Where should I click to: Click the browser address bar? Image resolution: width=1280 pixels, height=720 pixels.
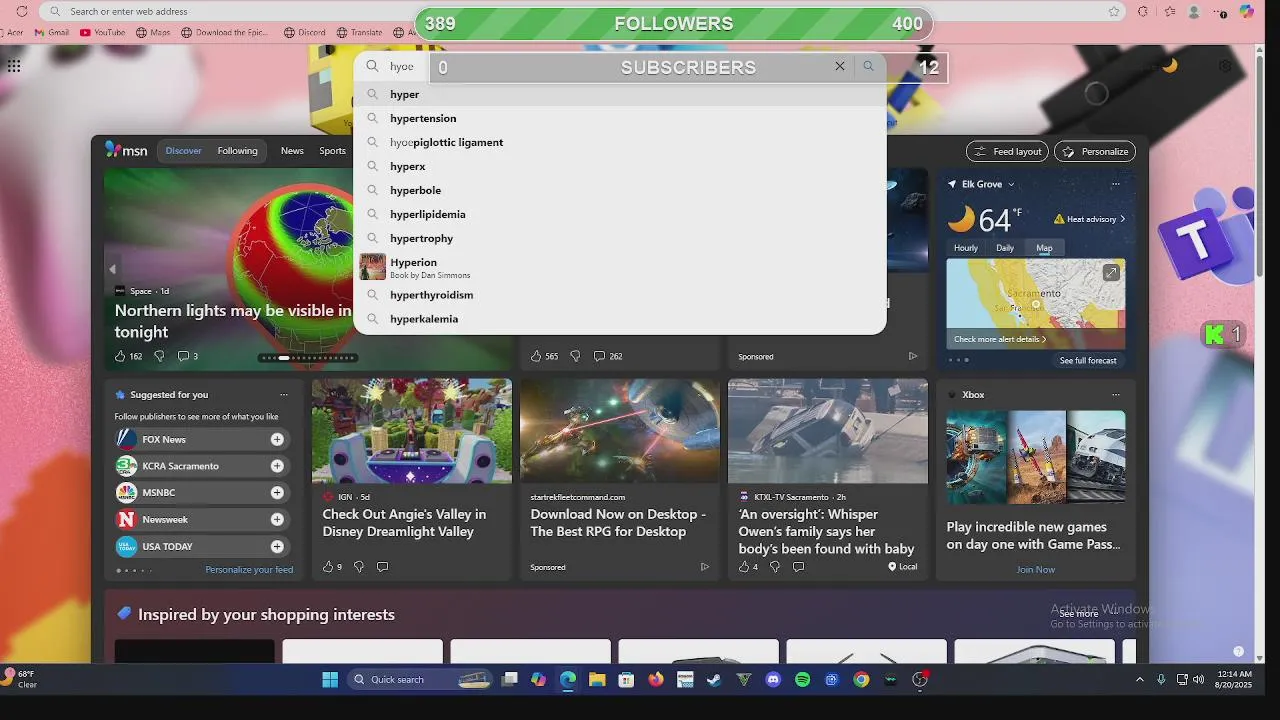coord(585,11)
